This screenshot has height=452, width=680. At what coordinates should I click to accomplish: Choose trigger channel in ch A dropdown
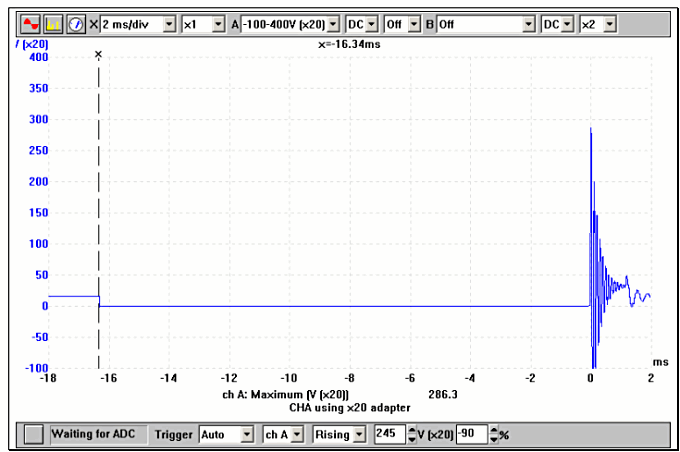click(296, 435)
